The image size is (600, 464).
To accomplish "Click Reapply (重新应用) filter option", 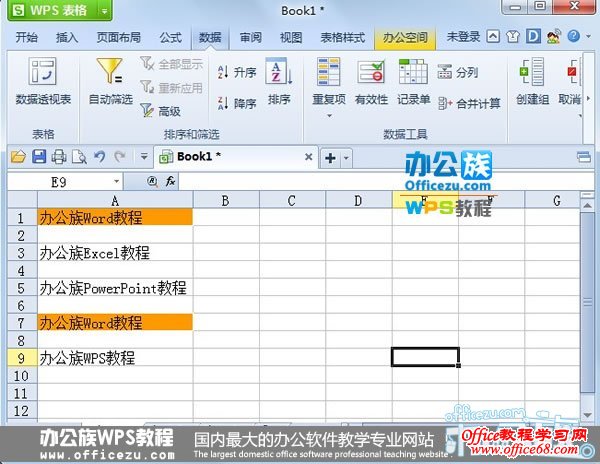I will pos(171,88).
